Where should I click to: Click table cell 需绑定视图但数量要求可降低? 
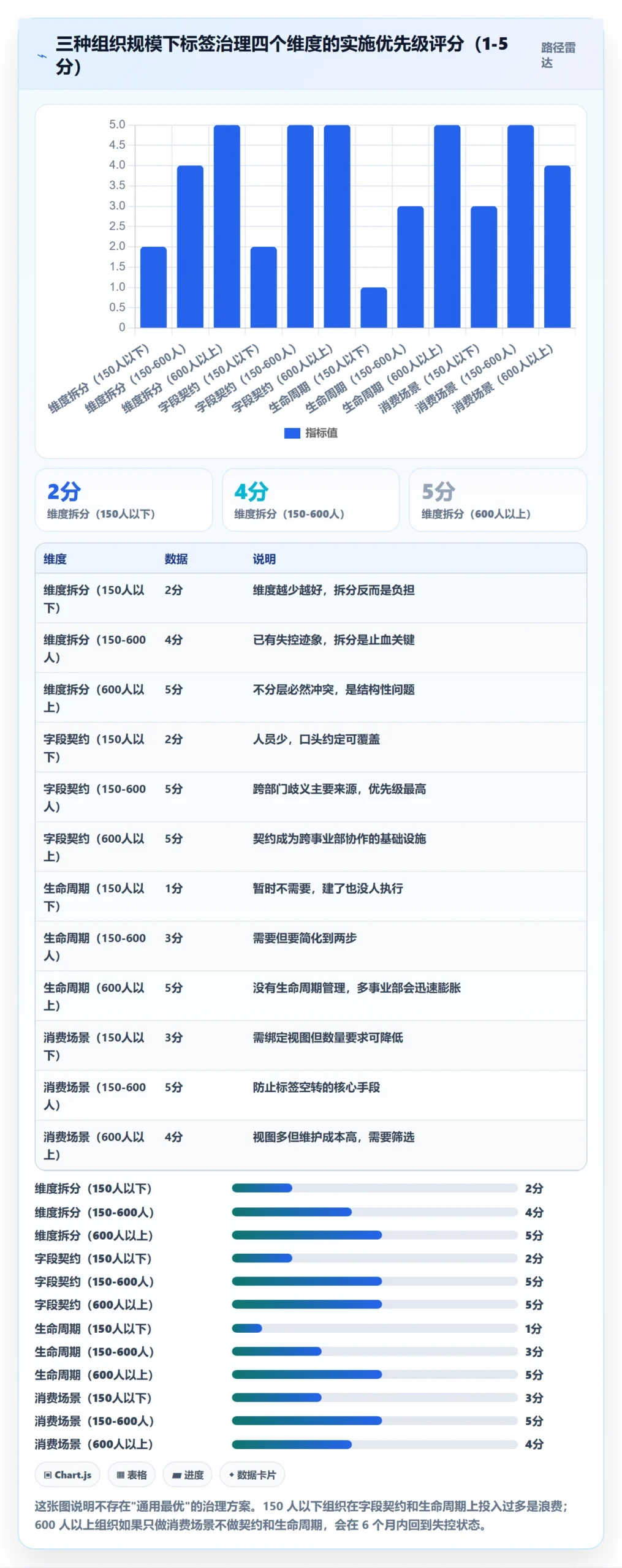click(328, 1037)
